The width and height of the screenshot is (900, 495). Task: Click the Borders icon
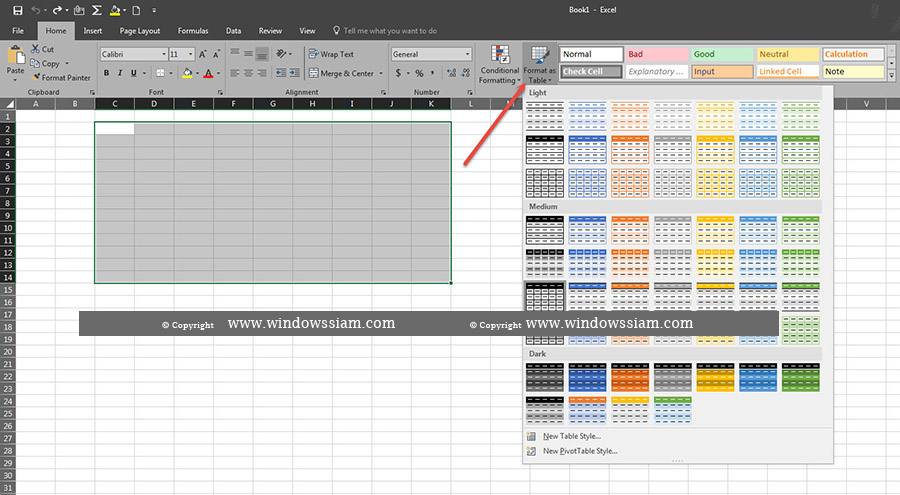pos(161,73)
